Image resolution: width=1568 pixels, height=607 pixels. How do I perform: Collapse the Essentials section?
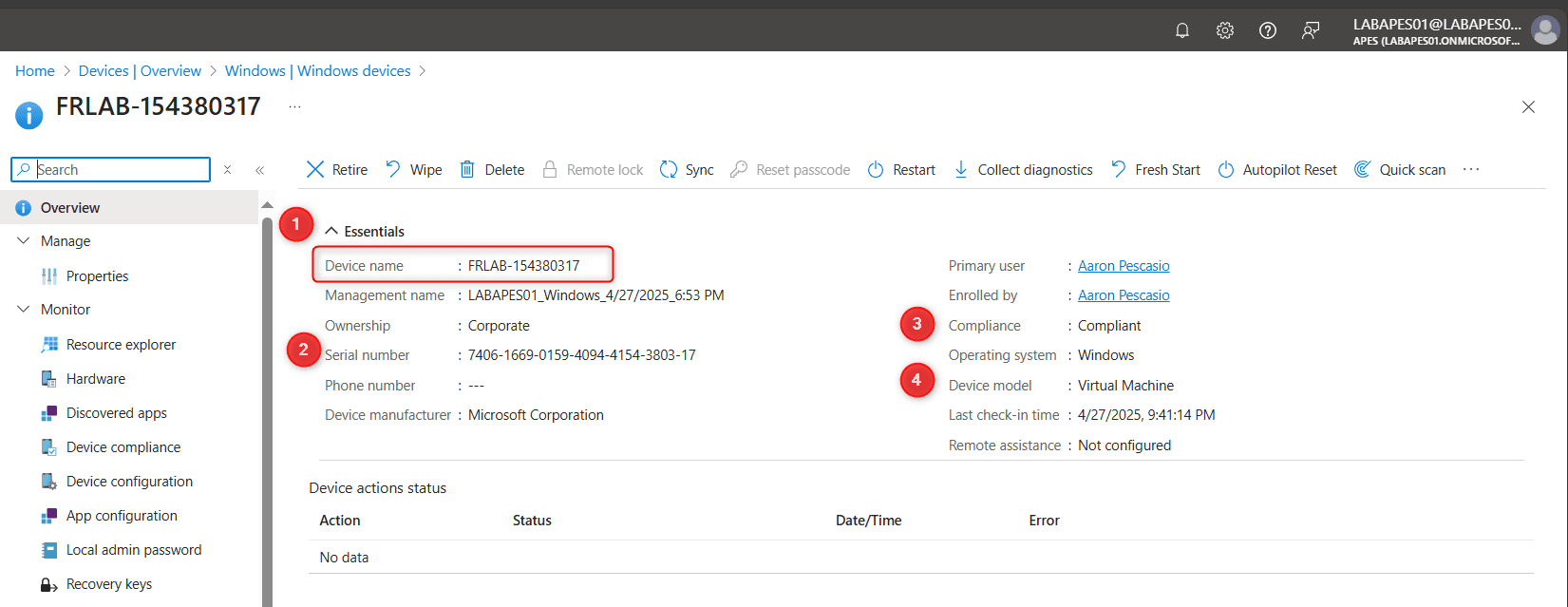332,232
